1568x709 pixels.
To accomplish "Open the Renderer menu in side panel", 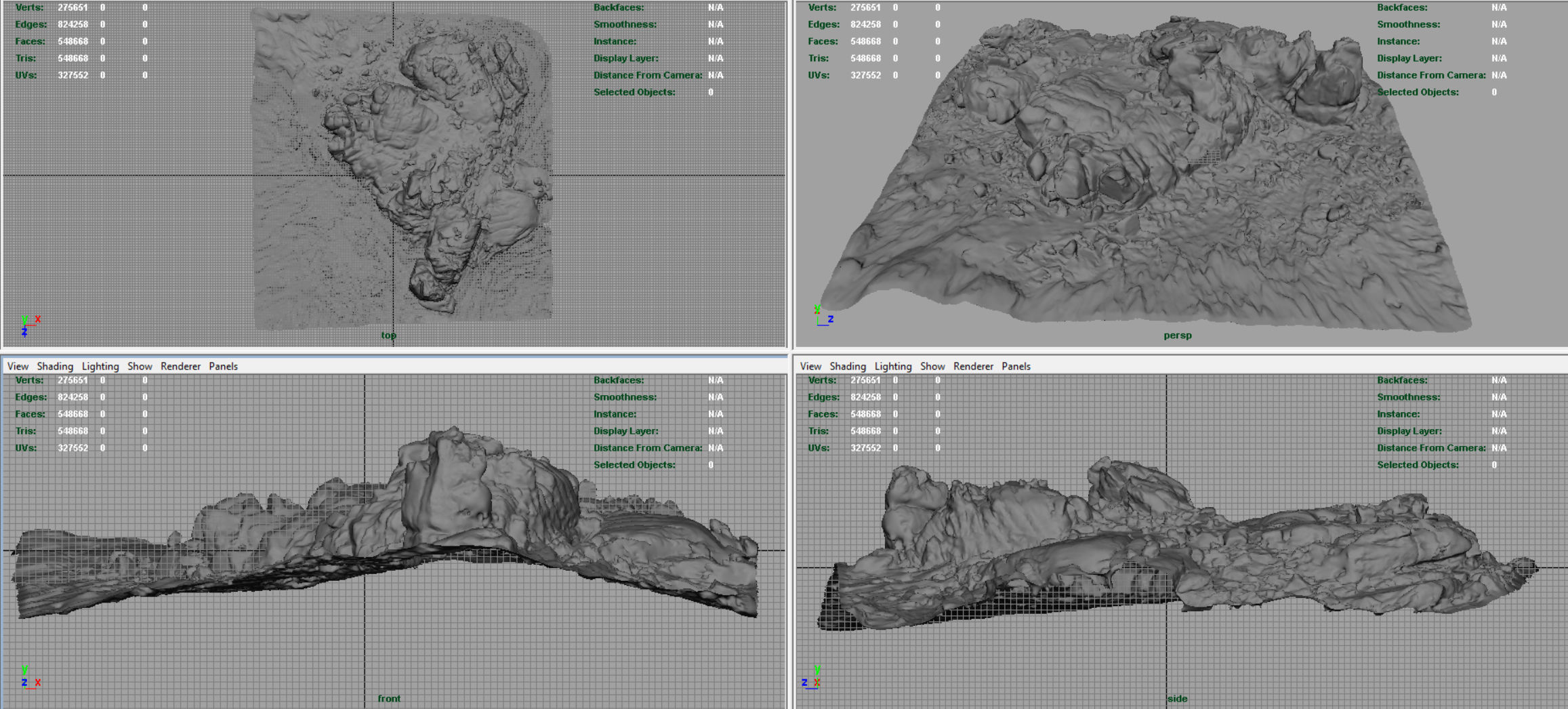I will (973, 366).
